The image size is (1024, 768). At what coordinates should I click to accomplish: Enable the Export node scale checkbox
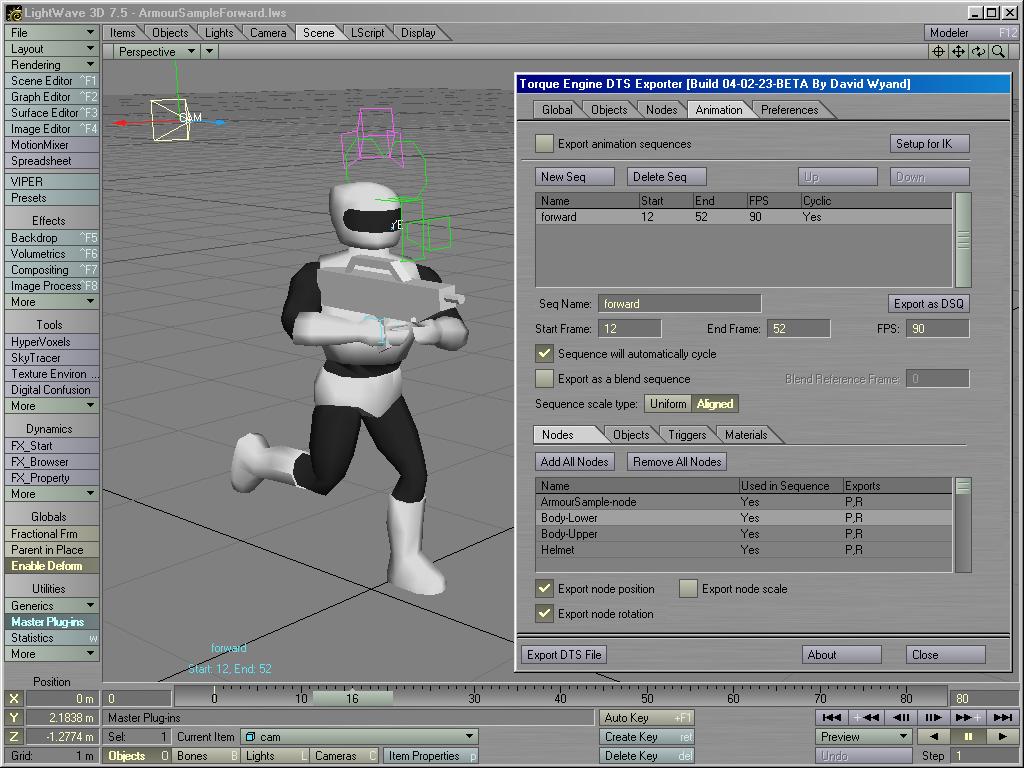point(688,589)
